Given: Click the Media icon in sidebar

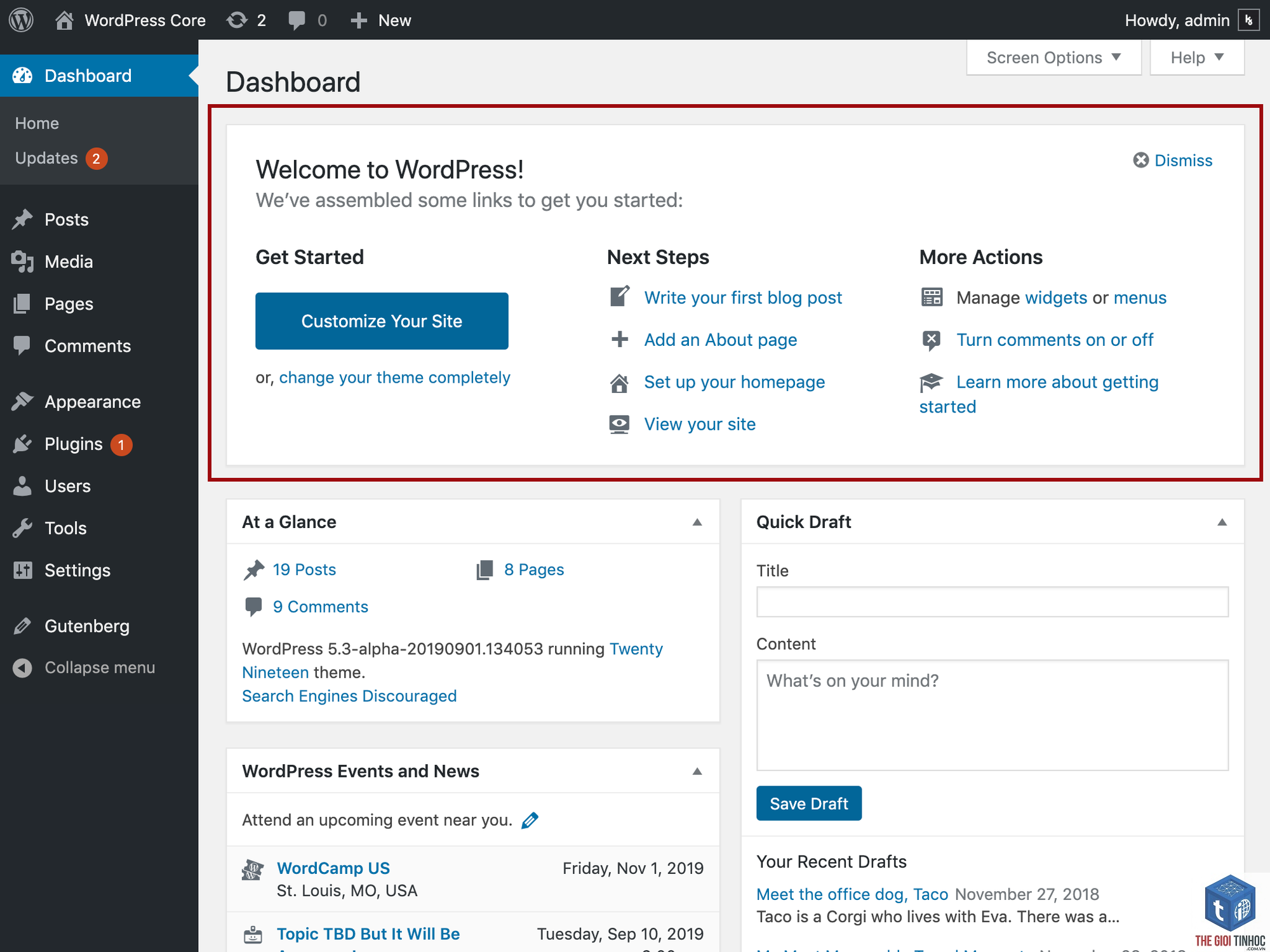Looking at the screenshot, I should coord(22,261).
